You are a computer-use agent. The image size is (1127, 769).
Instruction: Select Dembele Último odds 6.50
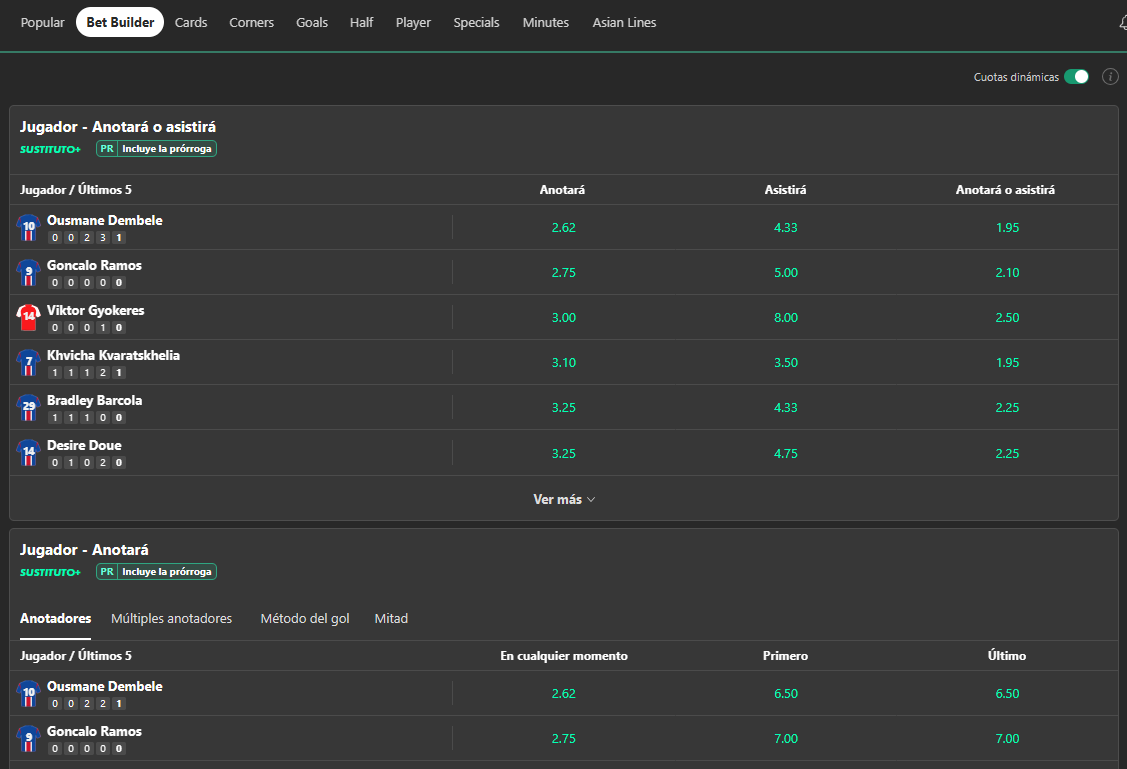point(1007,694)
